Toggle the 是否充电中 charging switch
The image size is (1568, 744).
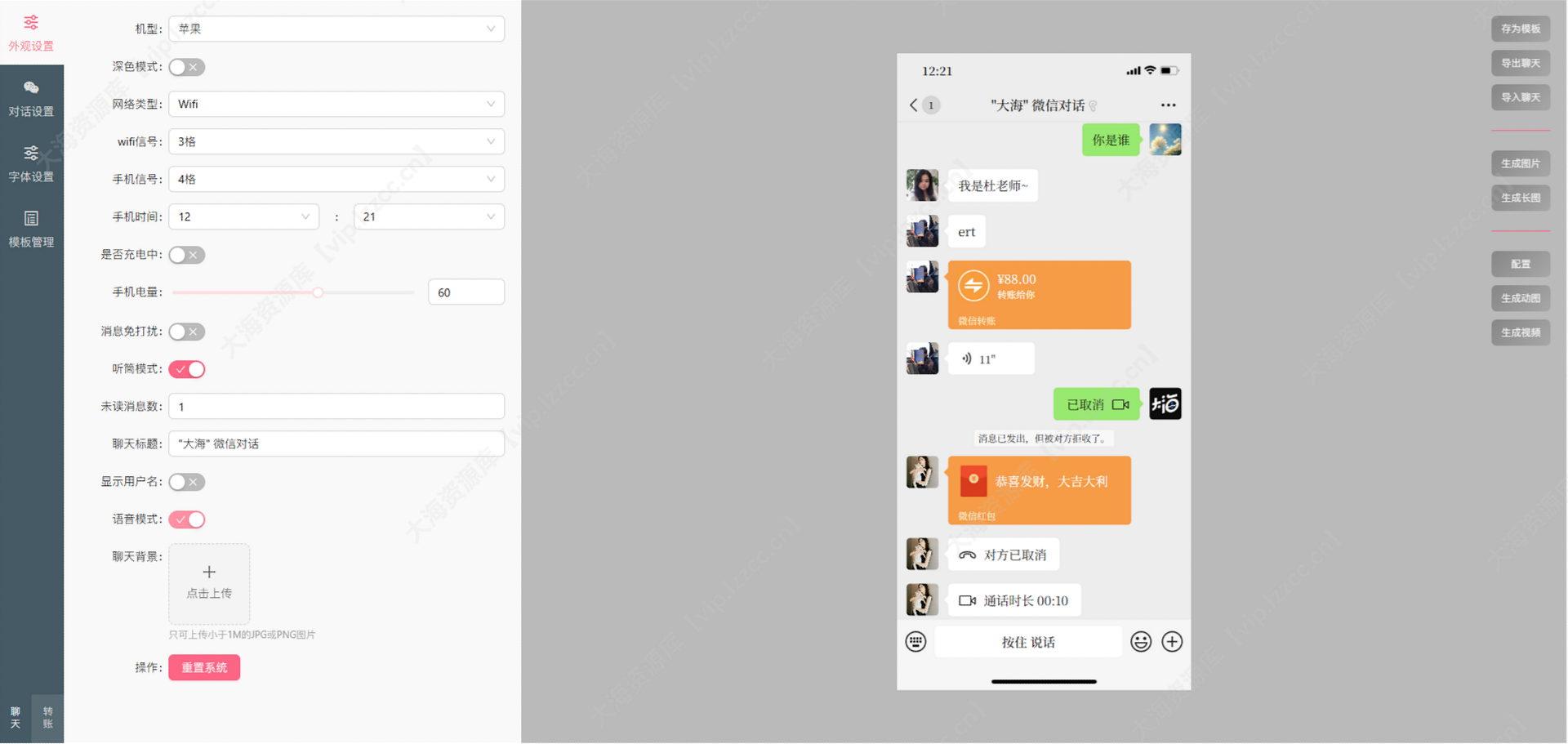187,255
